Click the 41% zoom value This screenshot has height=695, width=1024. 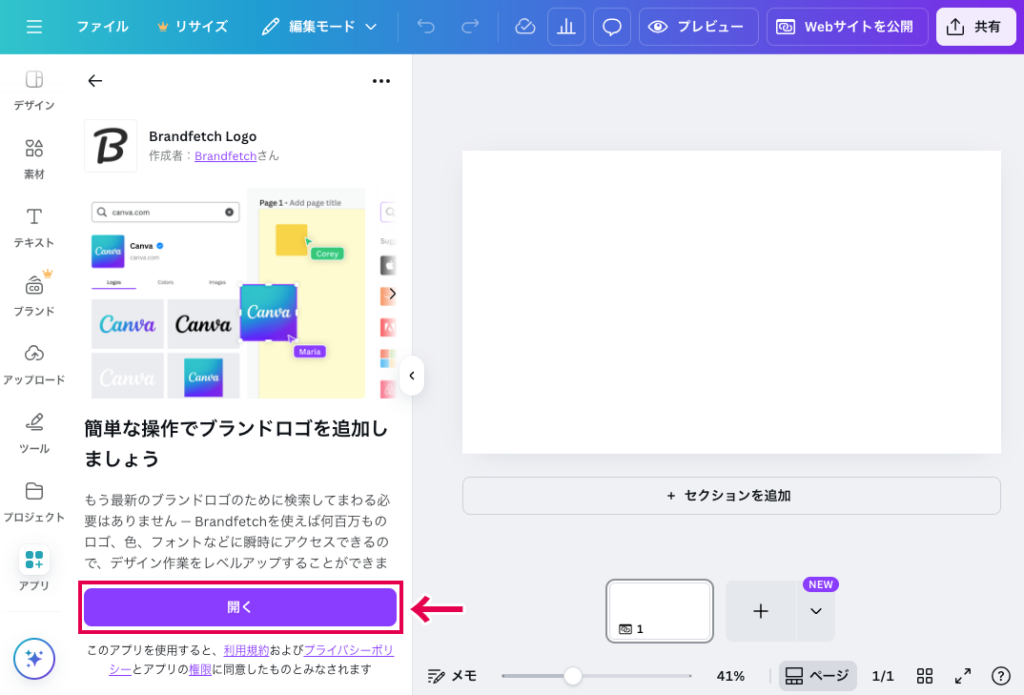(730, 676)
